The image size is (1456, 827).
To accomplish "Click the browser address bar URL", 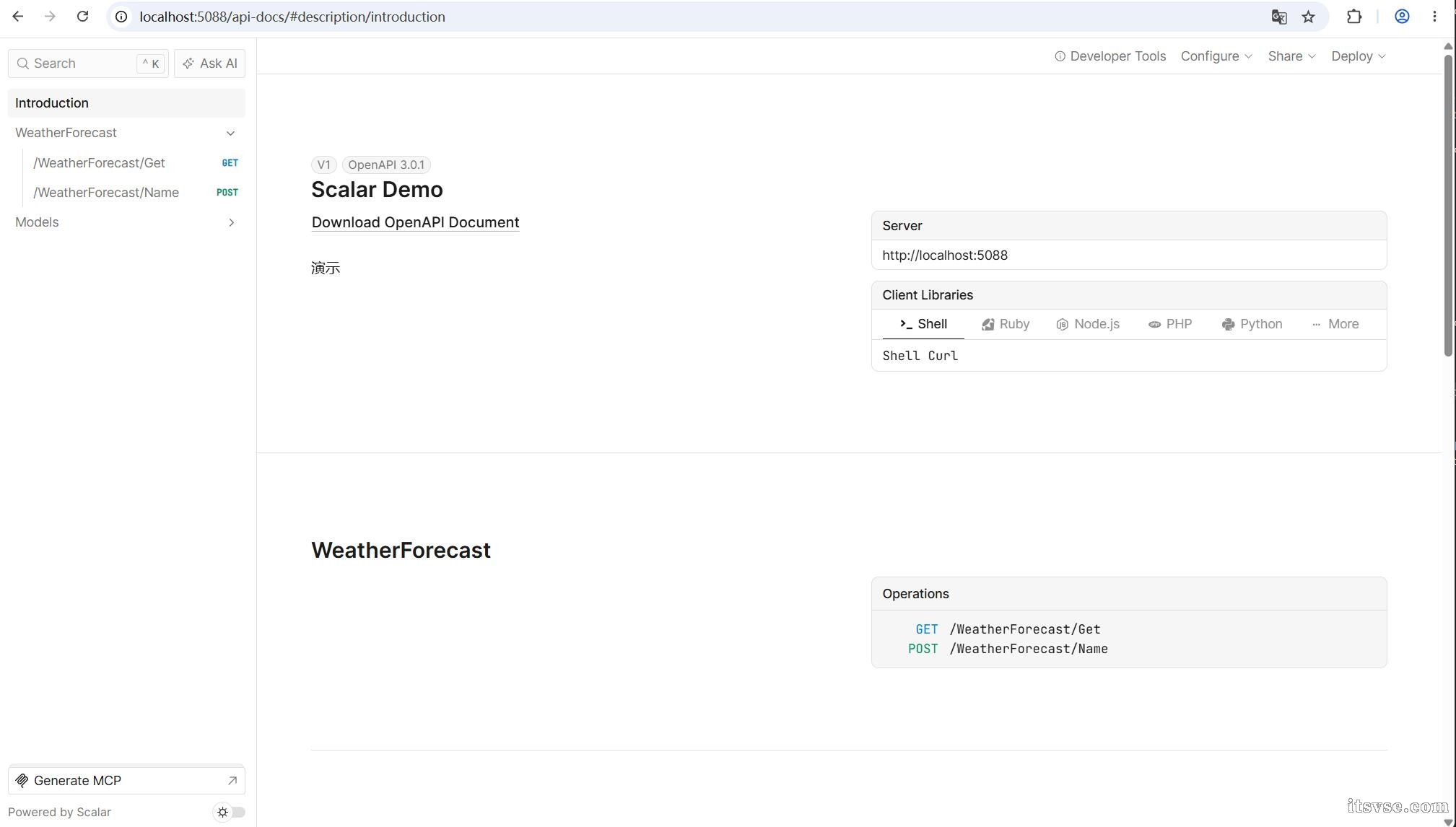I will point(292,17).
